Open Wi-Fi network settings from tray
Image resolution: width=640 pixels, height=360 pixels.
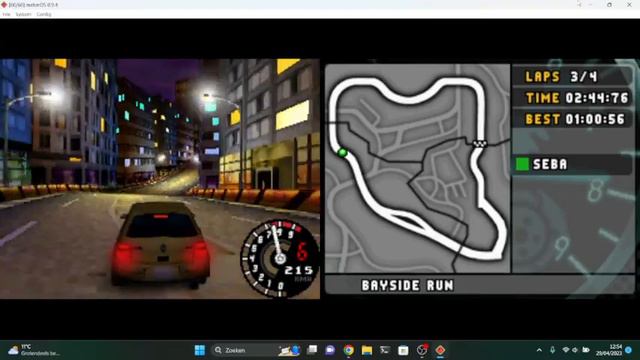coord(566,350)
